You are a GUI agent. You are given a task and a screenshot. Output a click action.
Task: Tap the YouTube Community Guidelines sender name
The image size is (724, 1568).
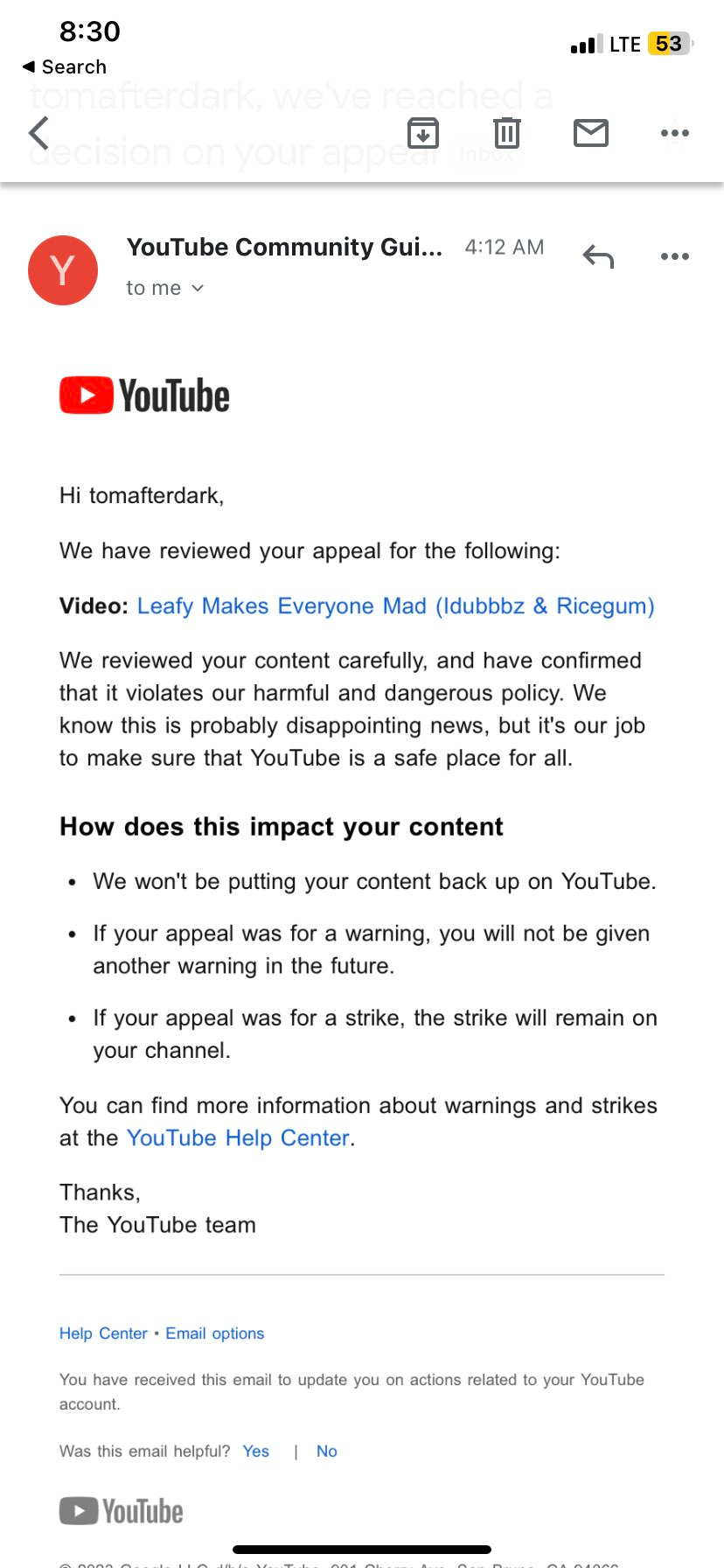point(284,247)
